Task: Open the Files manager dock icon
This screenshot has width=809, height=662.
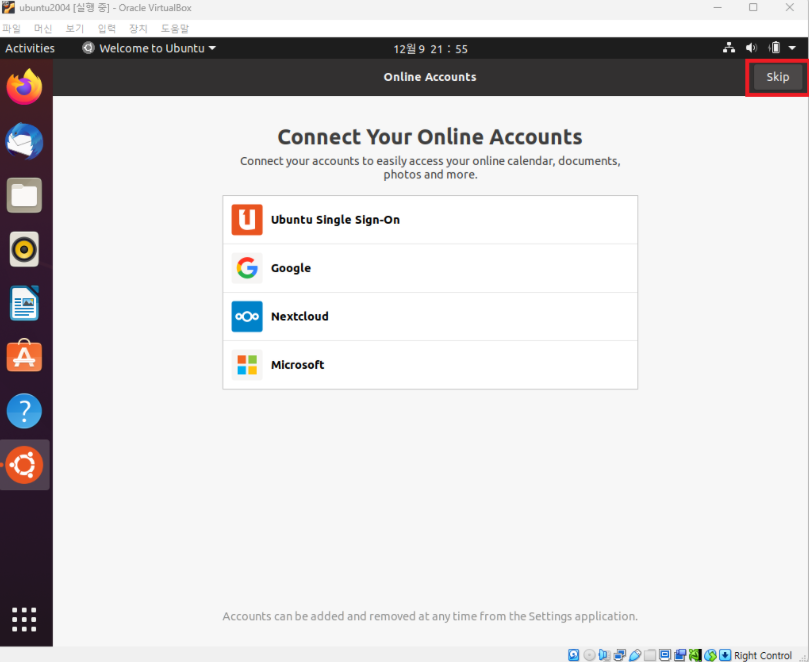Action: (x=24, y=195)
